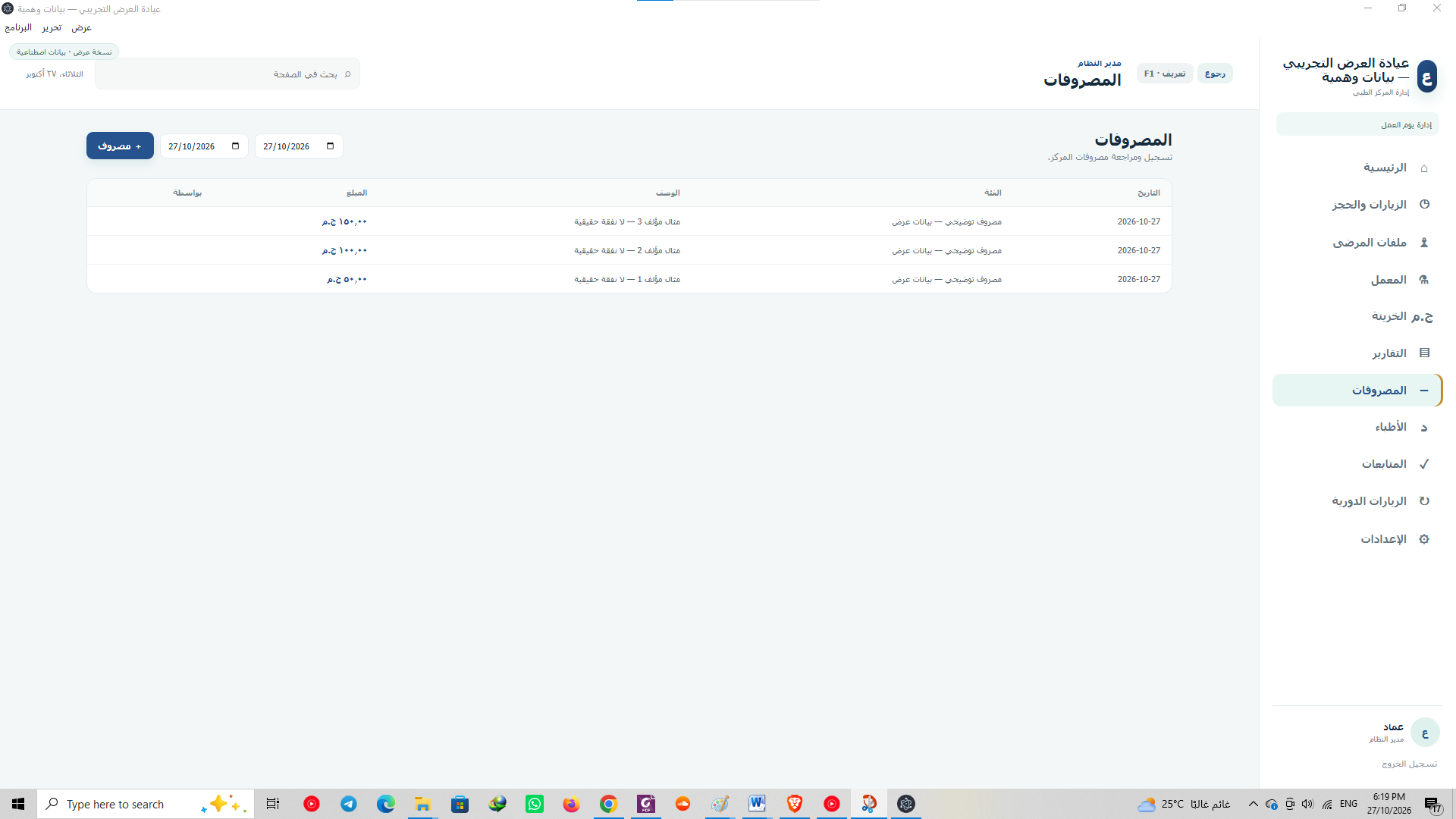Screen dimensions: 1456x819
Task: Focus the بحث في الصفحة search field
Action: (227, 74)
